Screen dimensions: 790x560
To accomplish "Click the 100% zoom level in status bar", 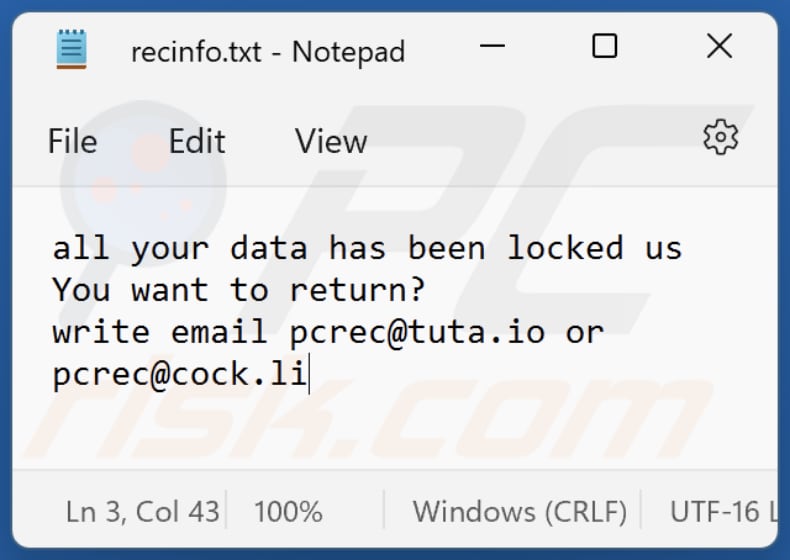I will [288, 512].
